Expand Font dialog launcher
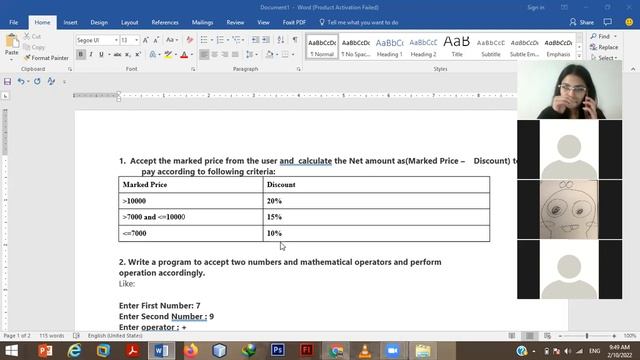 (x=193, y=69)
